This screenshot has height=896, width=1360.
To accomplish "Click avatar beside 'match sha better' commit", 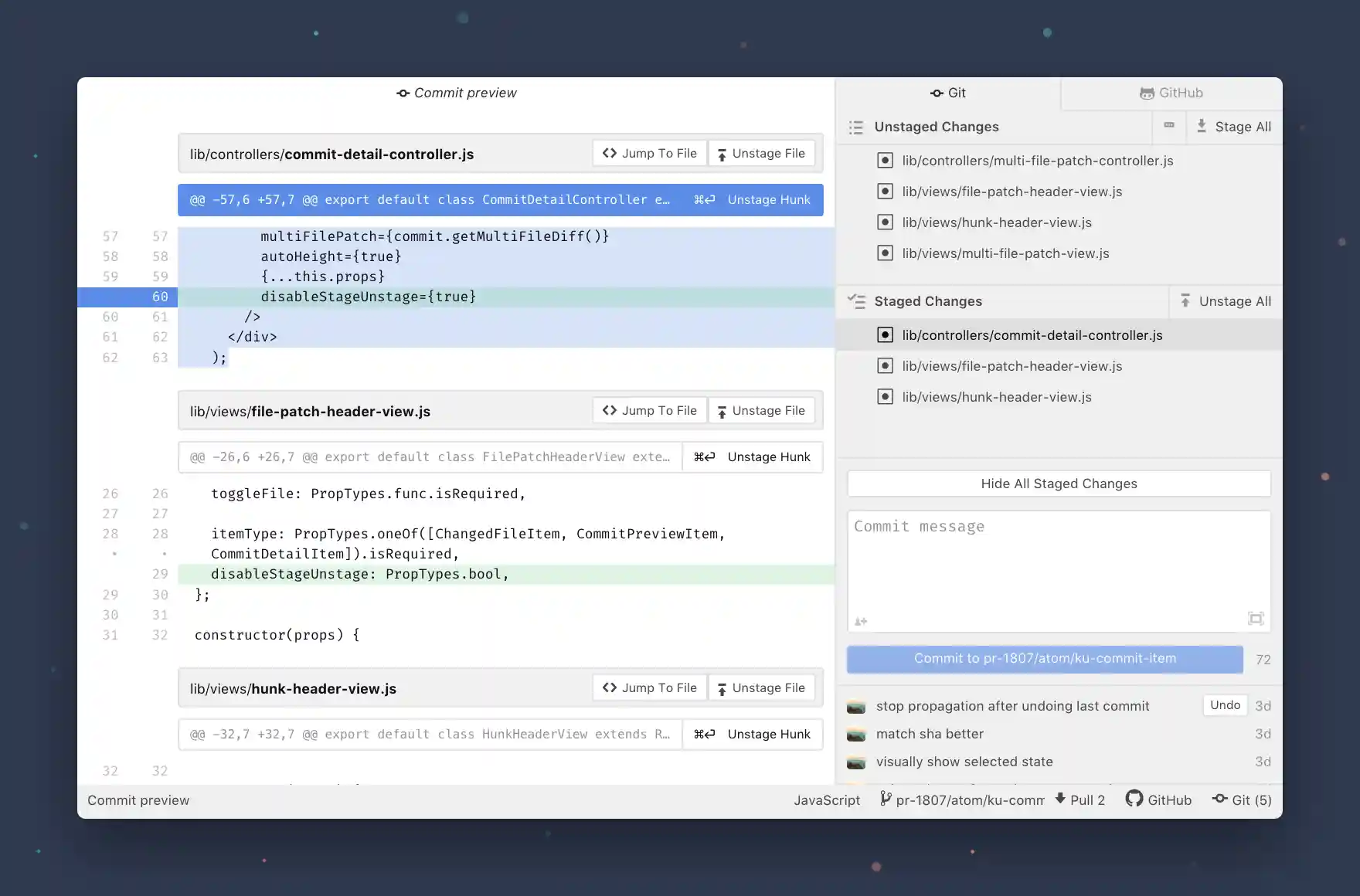I will [x=856, y=735].
